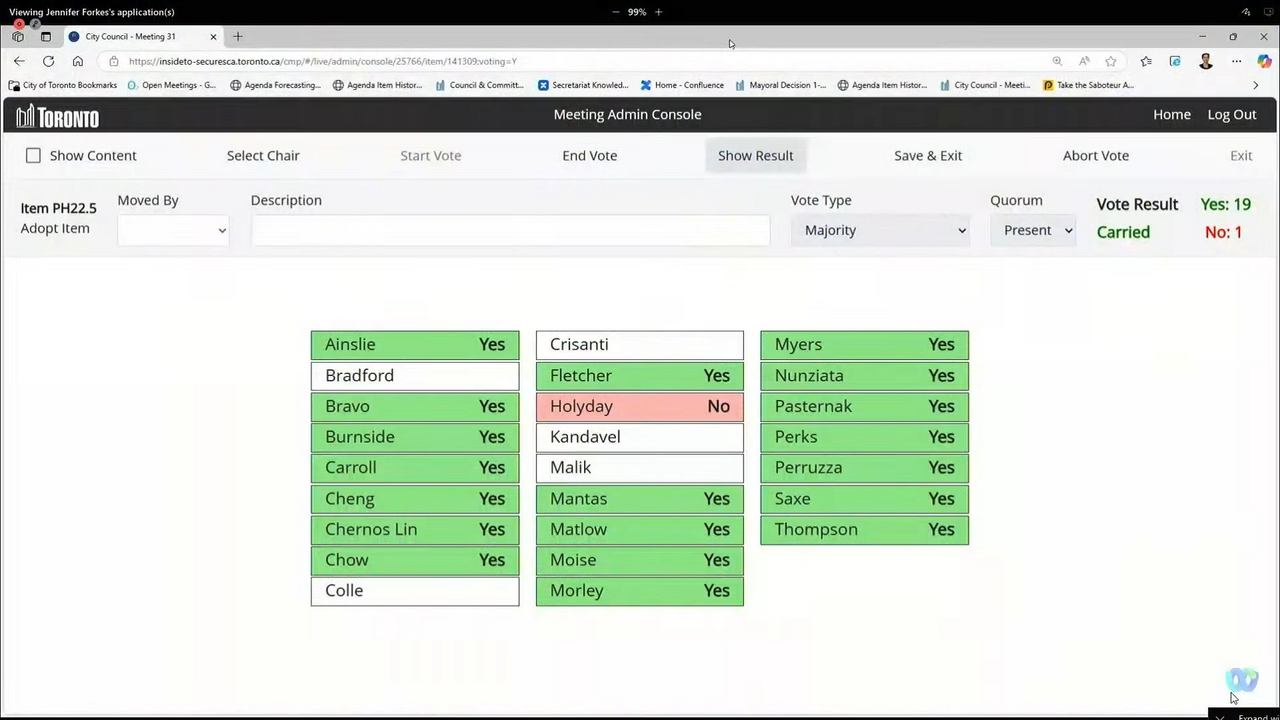
Task: Click the Save & Exit button
Action: coord(927,155)
